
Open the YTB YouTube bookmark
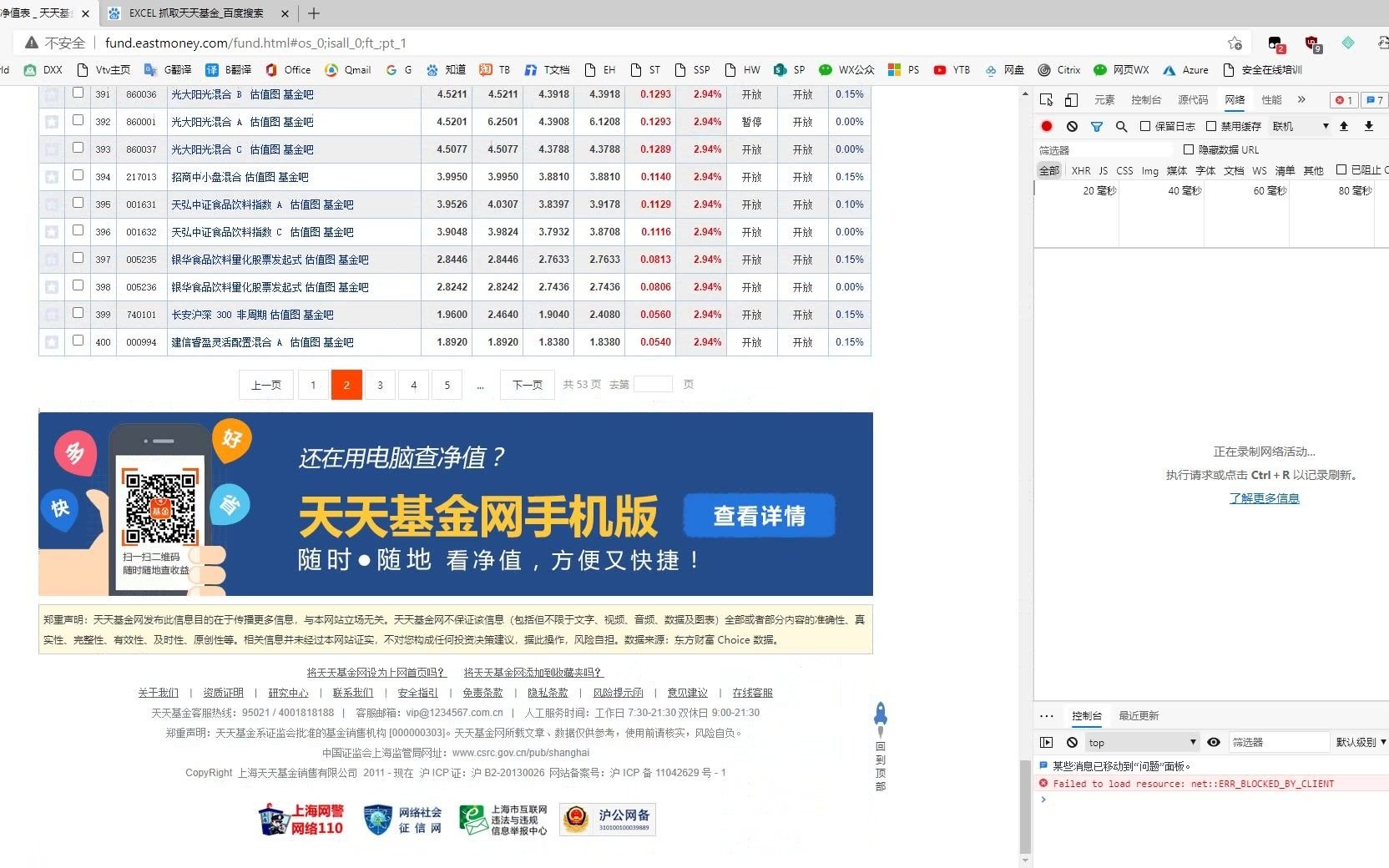pos(952,70)
